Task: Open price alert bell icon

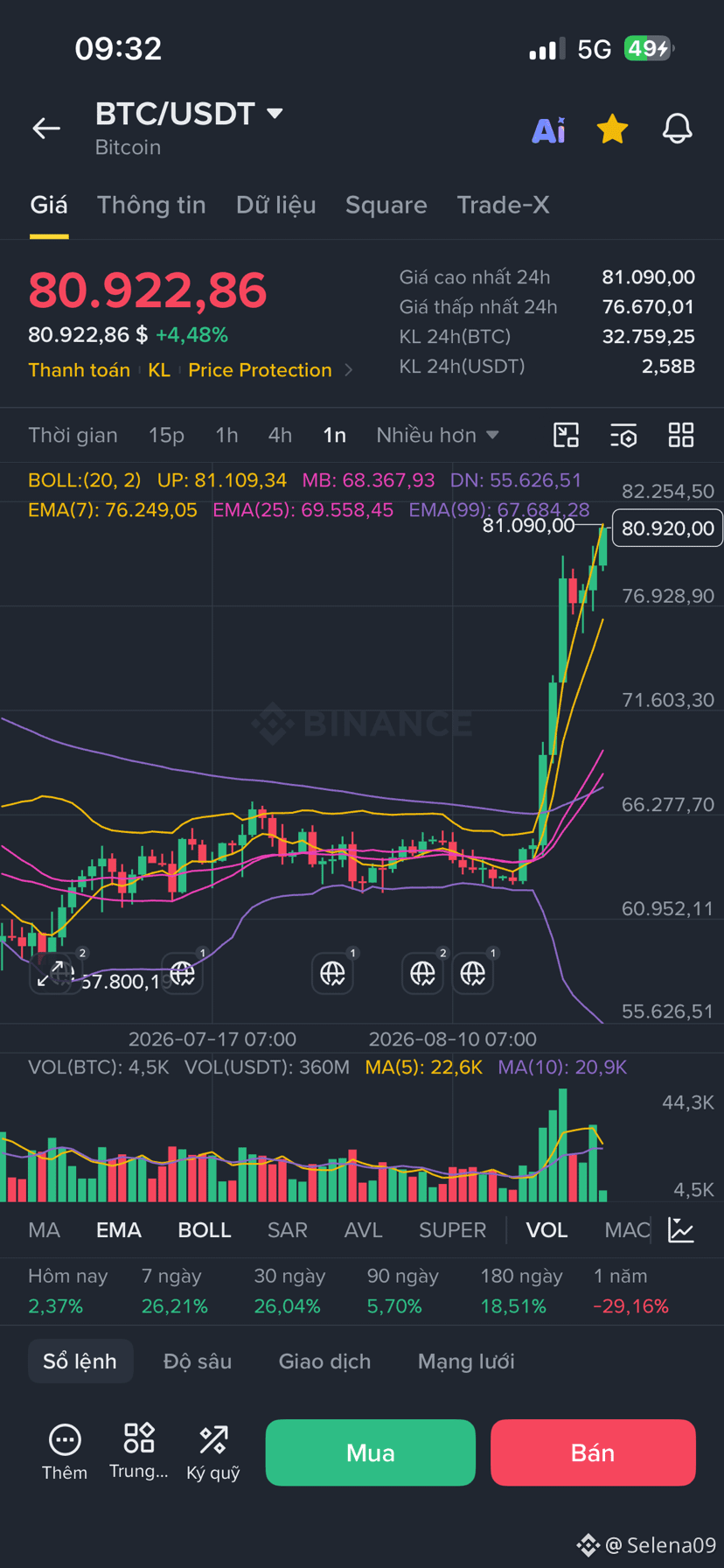Action: point(677,129)
